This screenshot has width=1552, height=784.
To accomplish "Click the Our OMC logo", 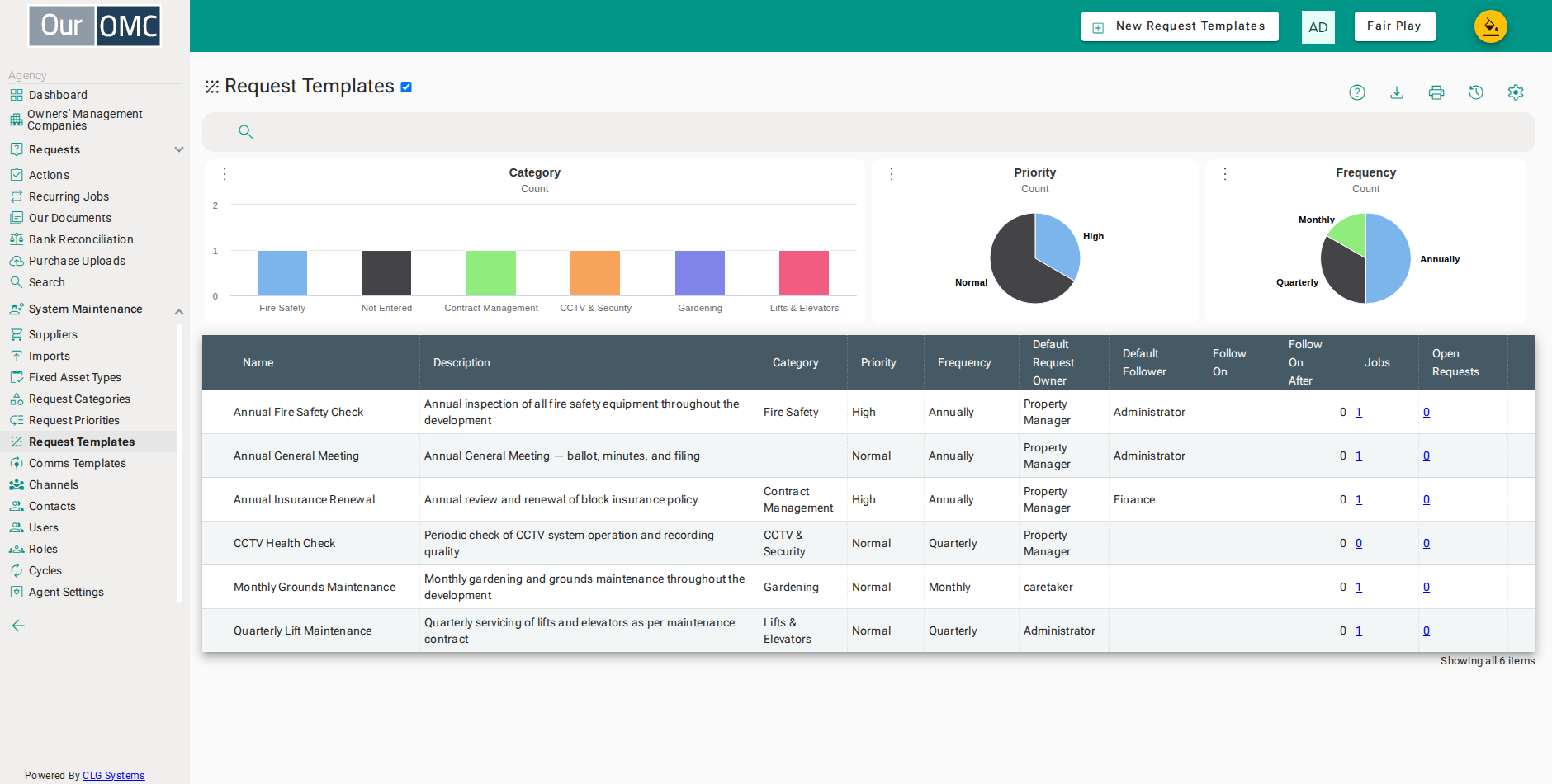I will (x=95, y=26).
